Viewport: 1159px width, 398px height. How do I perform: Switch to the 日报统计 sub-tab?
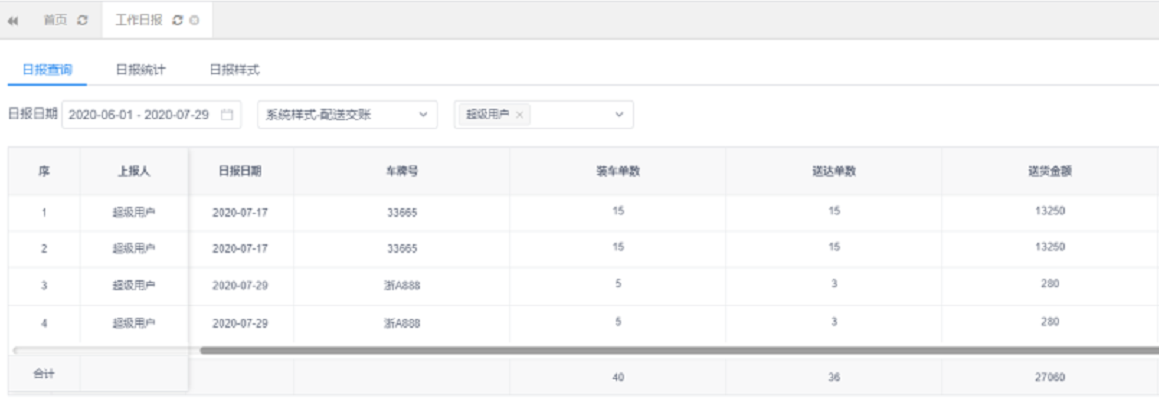pyautogui.click(x=140, y=70)
